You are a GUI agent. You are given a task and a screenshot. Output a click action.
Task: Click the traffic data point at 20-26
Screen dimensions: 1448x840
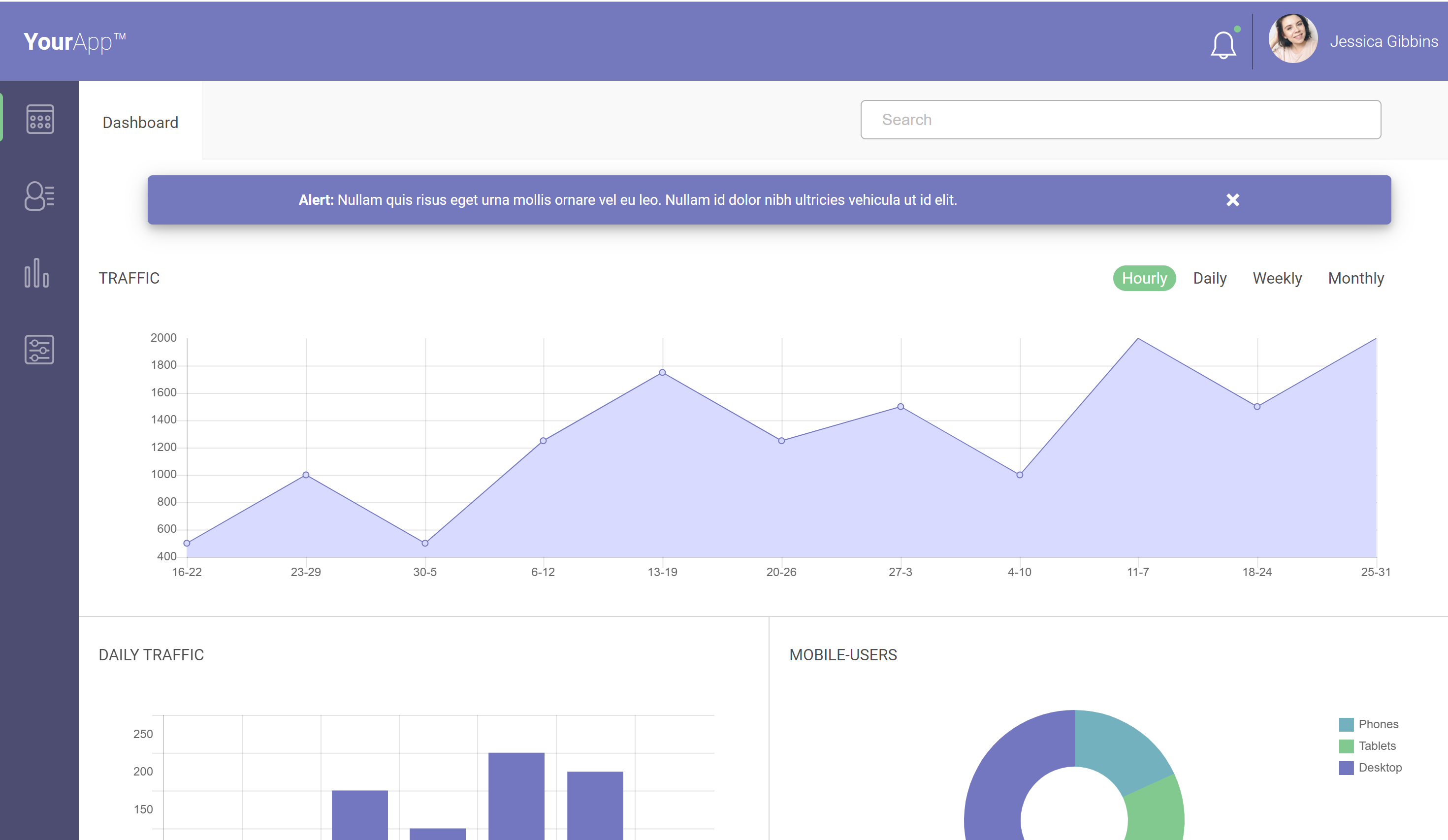tap(781, 441)
